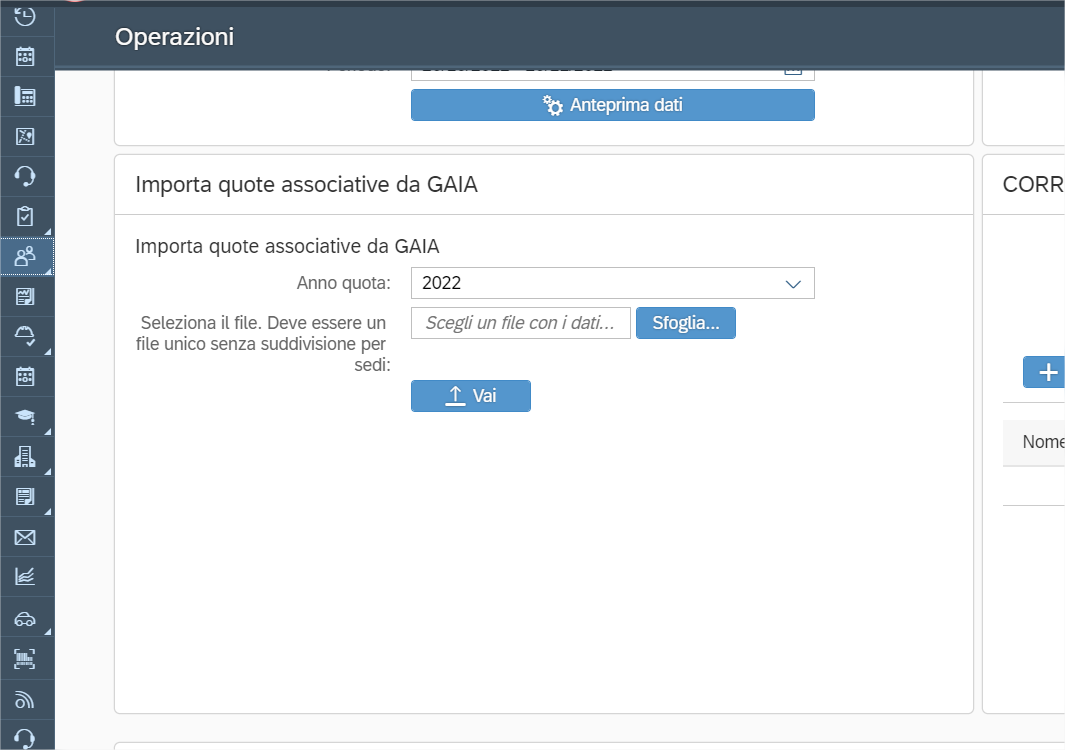Open the building icon in sidebar
This screenshot has width=1065, height=750.
[x=25, y=457]
